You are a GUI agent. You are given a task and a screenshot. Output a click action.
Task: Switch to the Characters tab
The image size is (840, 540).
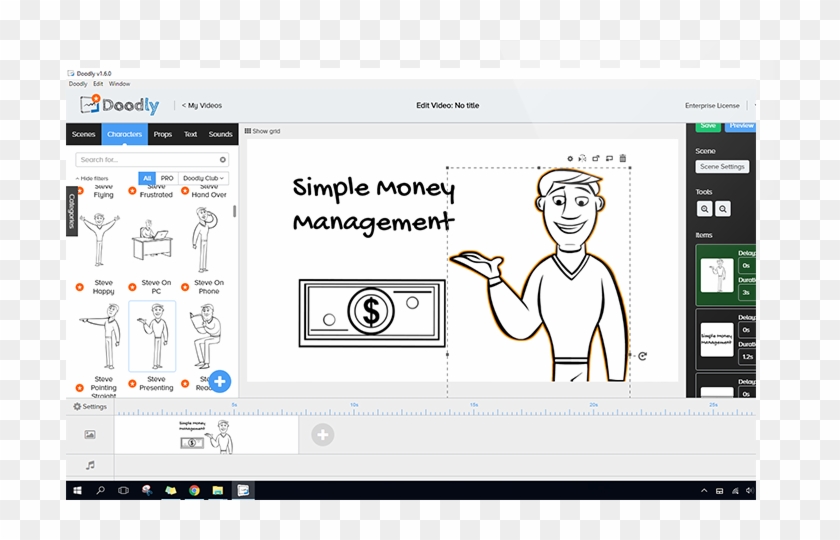[124, 134]
